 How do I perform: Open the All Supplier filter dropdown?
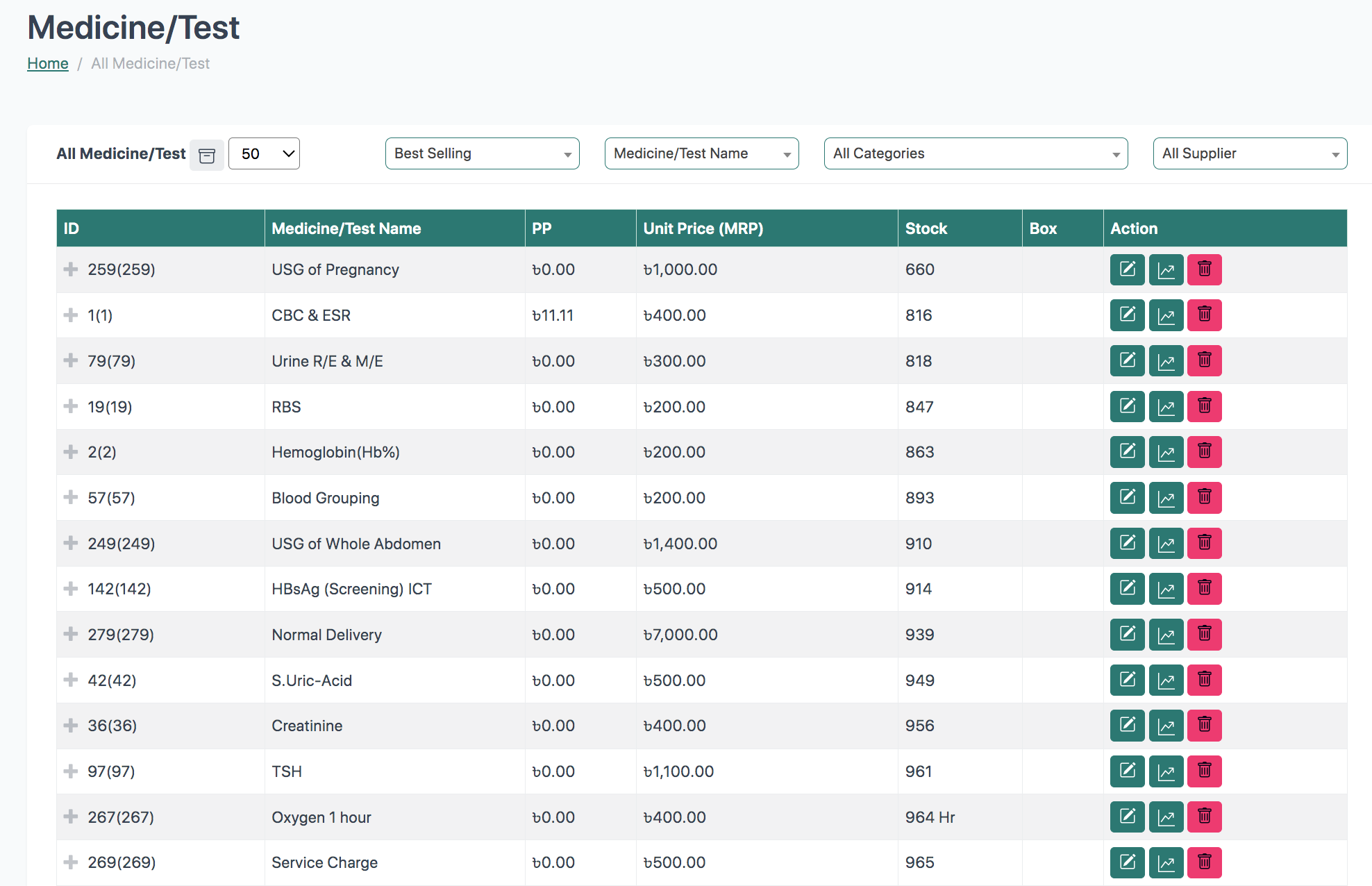point(1249,153)
